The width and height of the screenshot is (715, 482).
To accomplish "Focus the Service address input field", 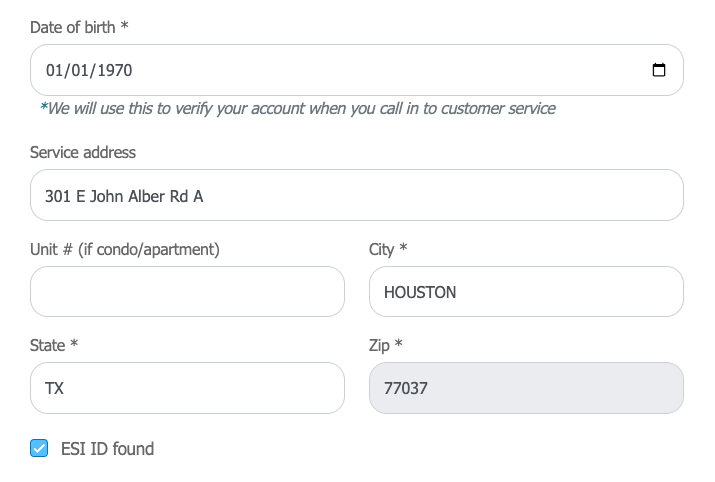I will (357, 195).
